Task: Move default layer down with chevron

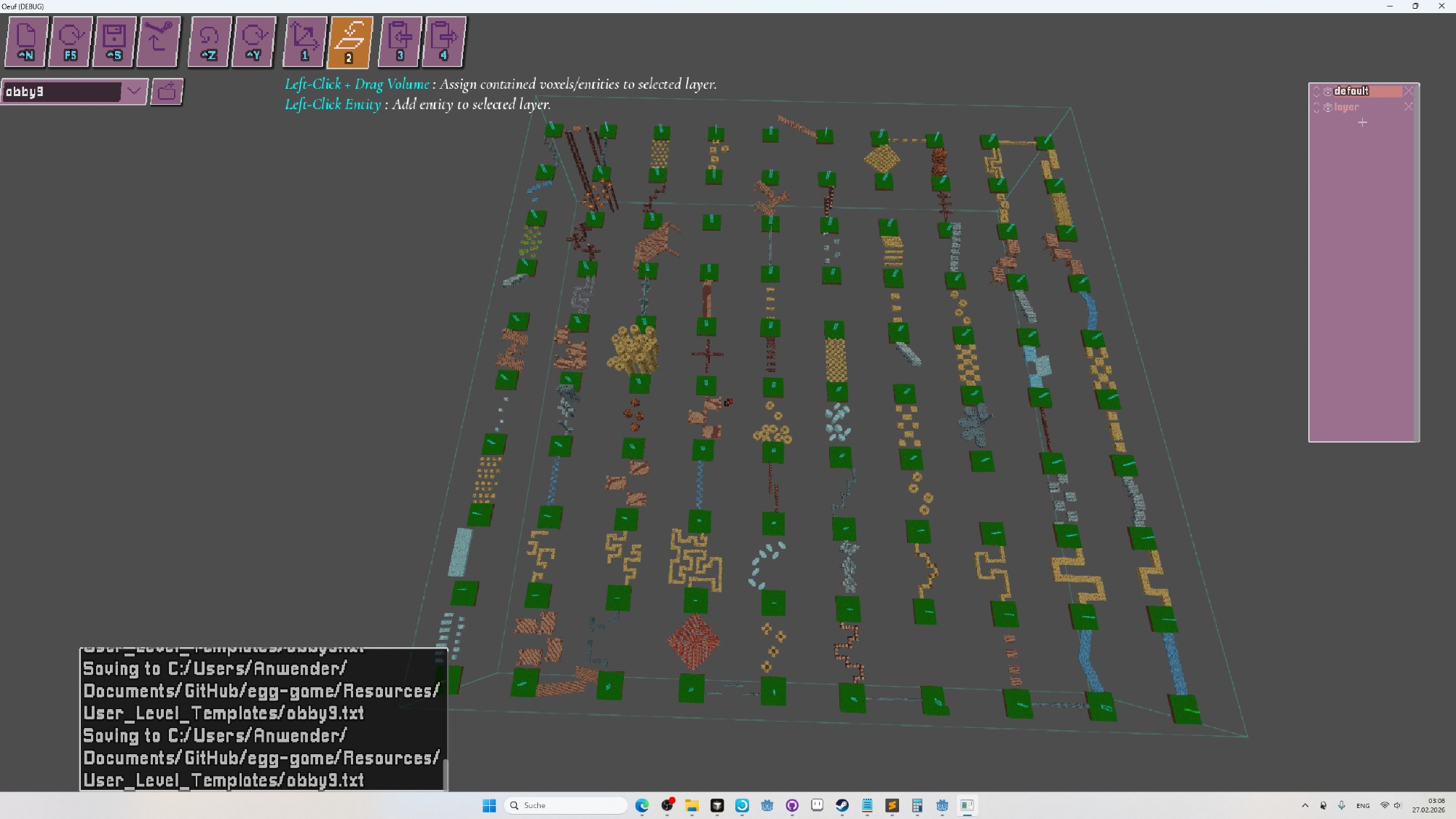Action: [1316, 94]
